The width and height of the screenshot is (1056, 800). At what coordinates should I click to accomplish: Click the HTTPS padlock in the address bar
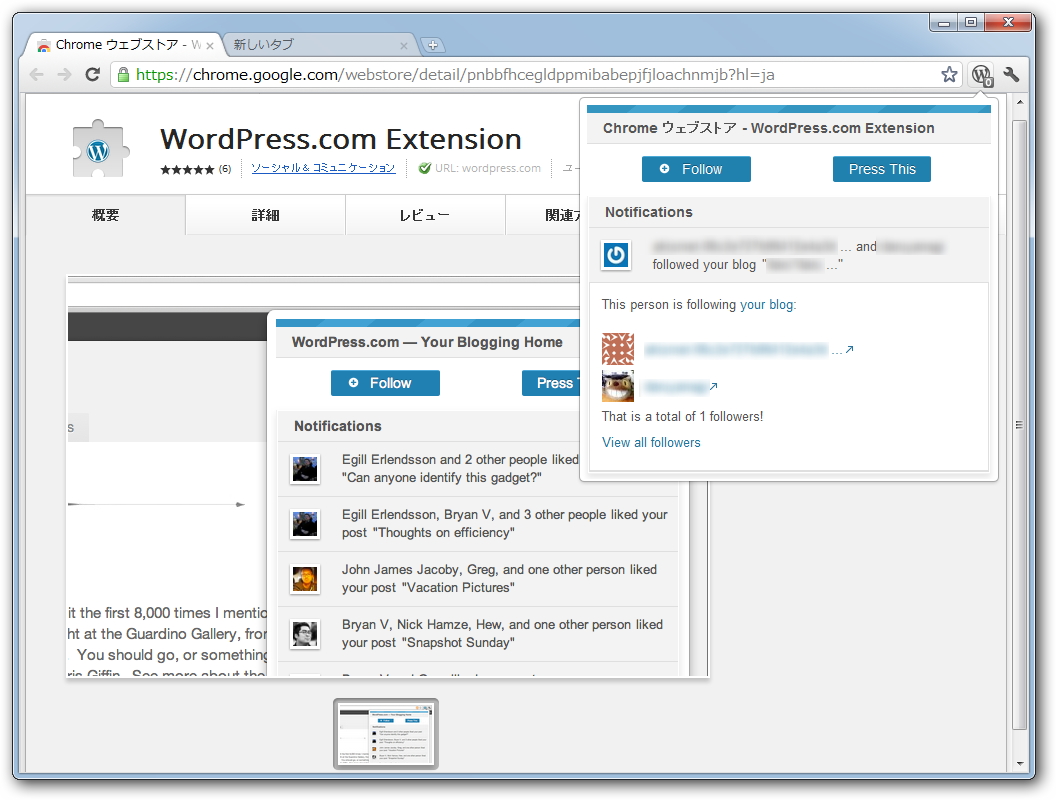121,74
